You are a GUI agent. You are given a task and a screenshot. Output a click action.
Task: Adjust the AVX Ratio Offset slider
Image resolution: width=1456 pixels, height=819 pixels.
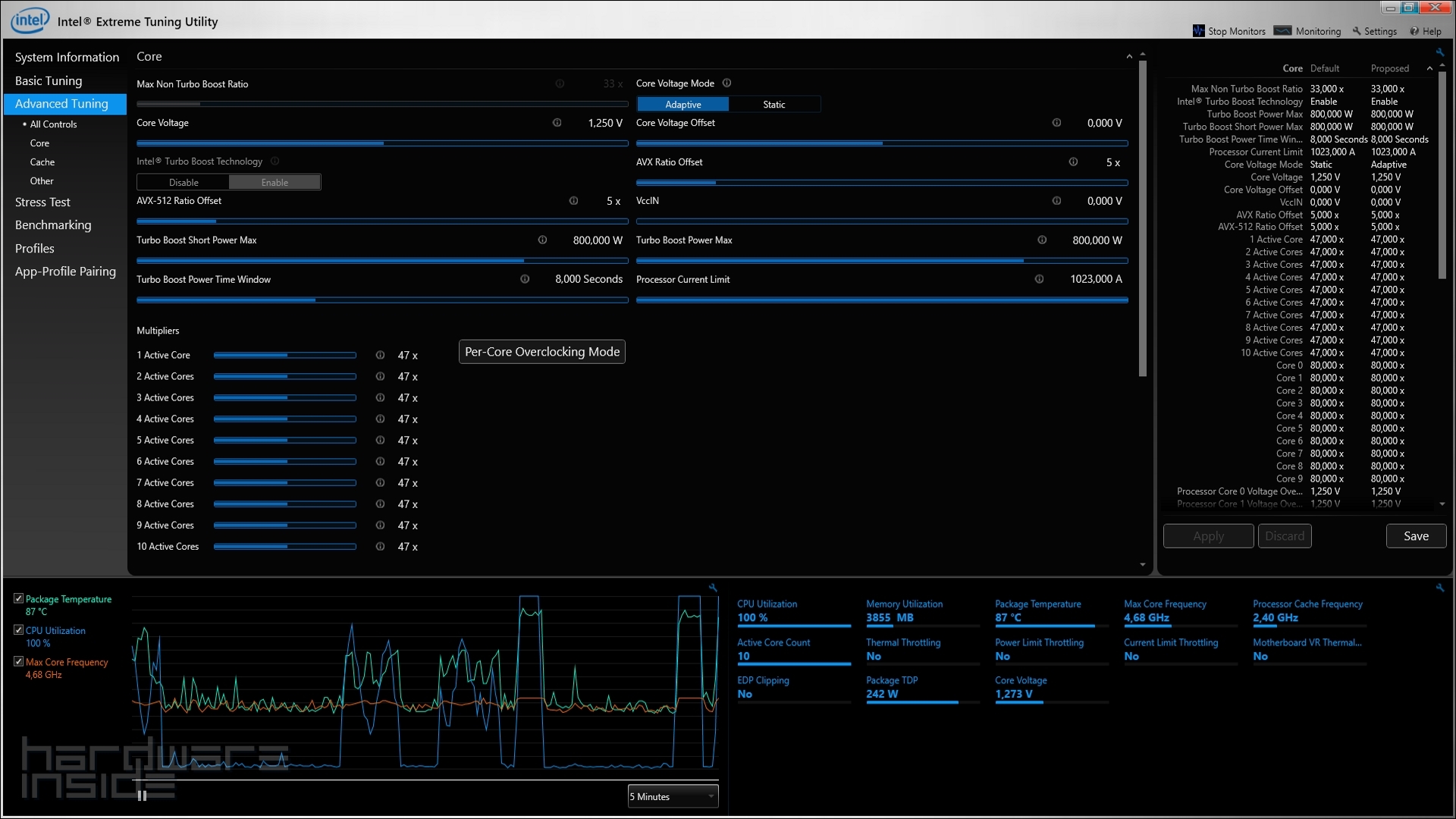point(882,182)
